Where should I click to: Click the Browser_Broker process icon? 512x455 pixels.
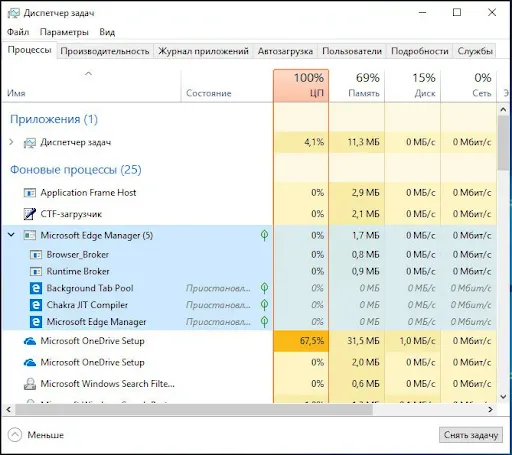click(36, 255)
